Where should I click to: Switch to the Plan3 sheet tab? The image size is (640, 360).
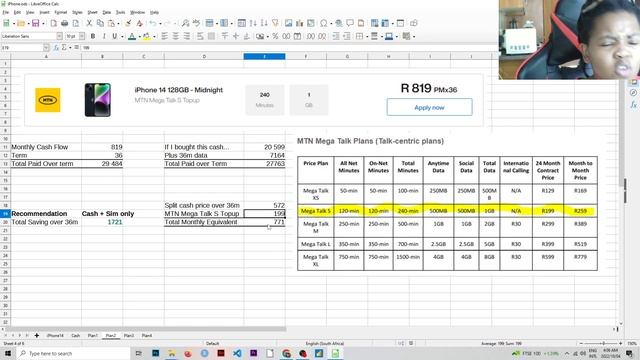point(129,336)
